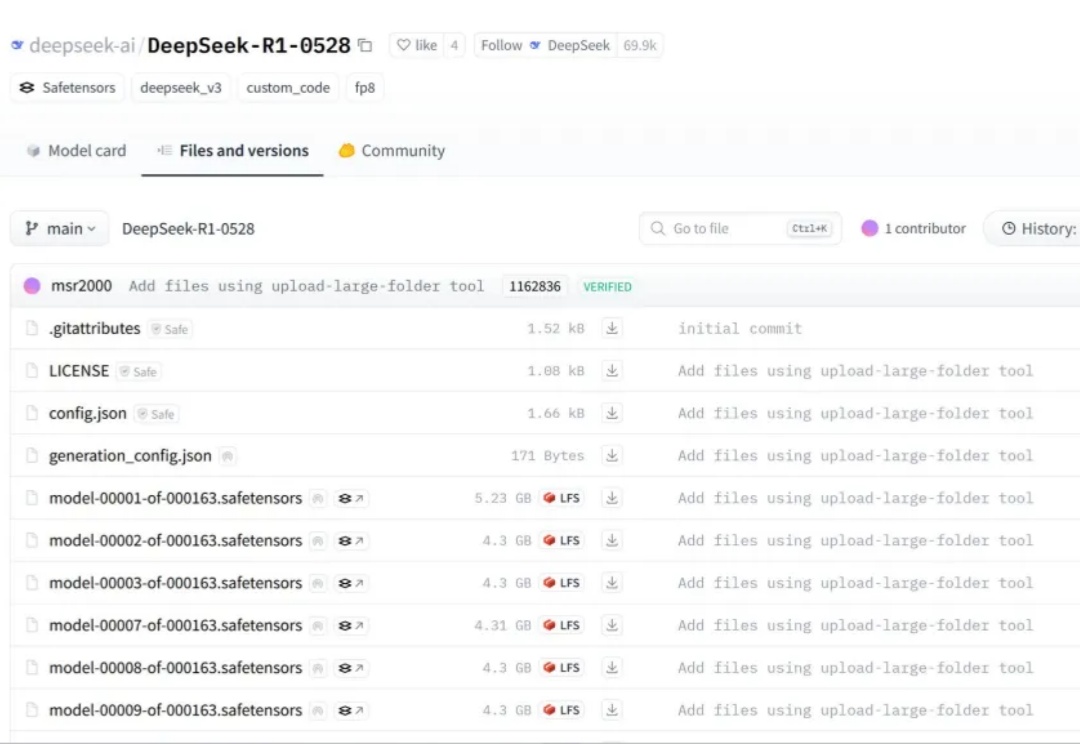The width and height of the screenshot is (1080, 744).
Task: Select the deepseek_v3 tag
Action: 180,87
